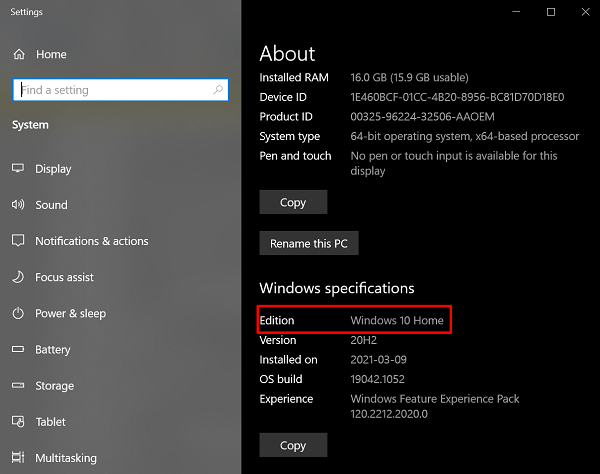
Task: Click the Multitasking icon
Action: coord(18,458)
